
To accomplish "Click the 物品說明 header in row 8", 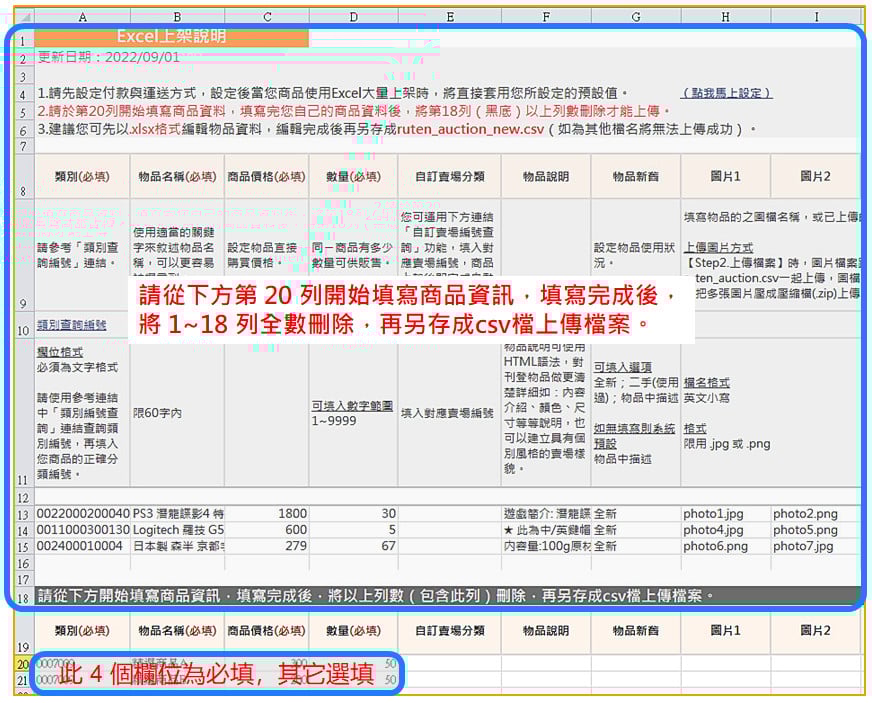I will tap(545, 177).
